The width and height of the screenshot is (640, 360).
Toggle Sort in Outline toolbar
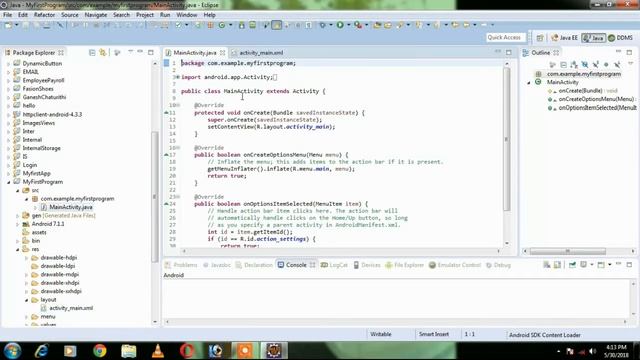coord(574,64)
